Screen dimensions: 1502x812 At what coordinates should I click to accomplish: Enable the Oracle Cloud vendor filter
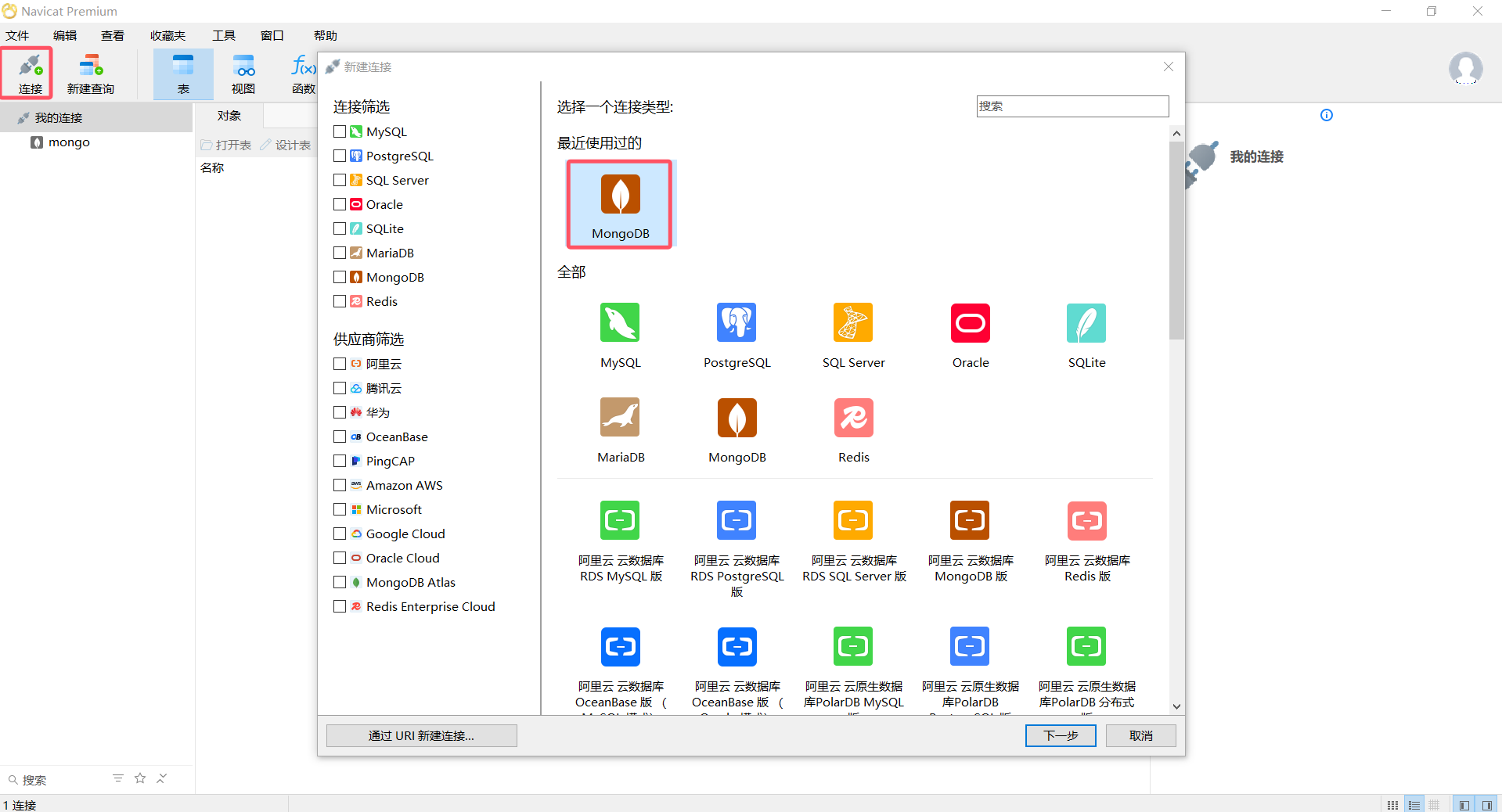(x=340, y=558)
